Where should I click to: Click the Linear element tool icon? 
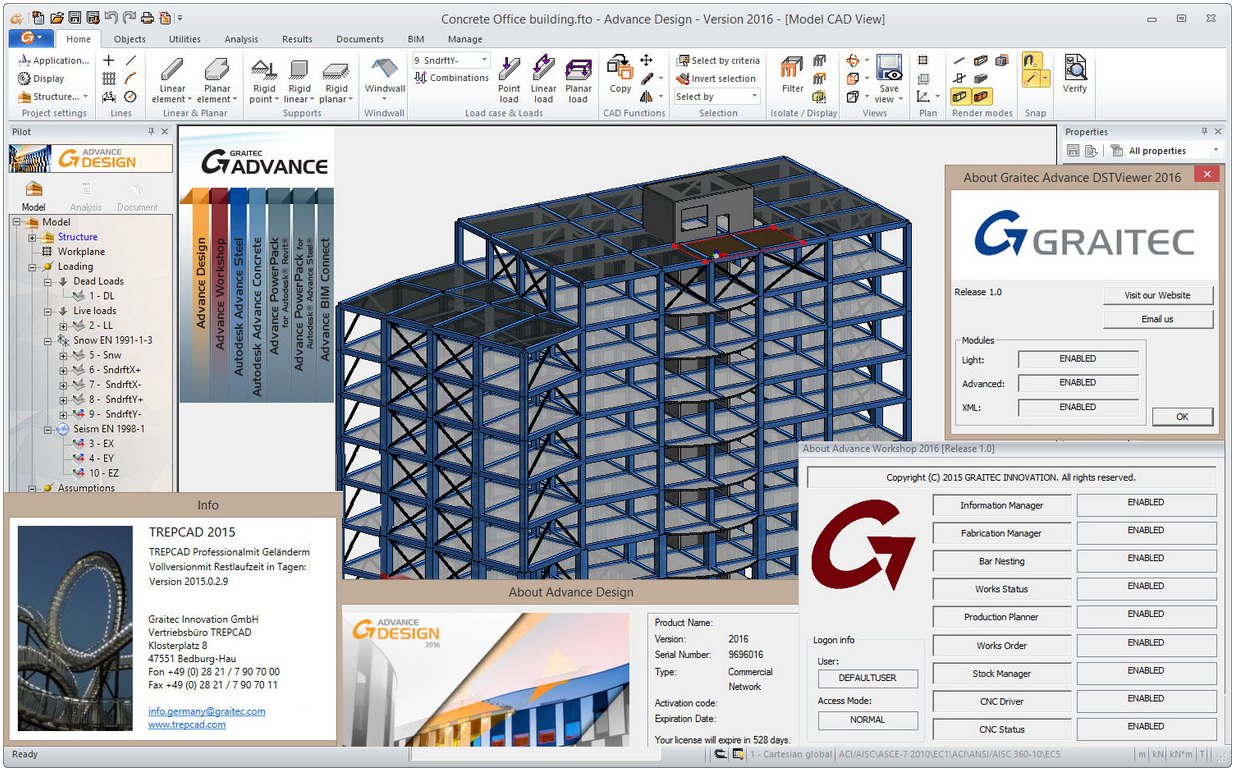tap(172, 70)
